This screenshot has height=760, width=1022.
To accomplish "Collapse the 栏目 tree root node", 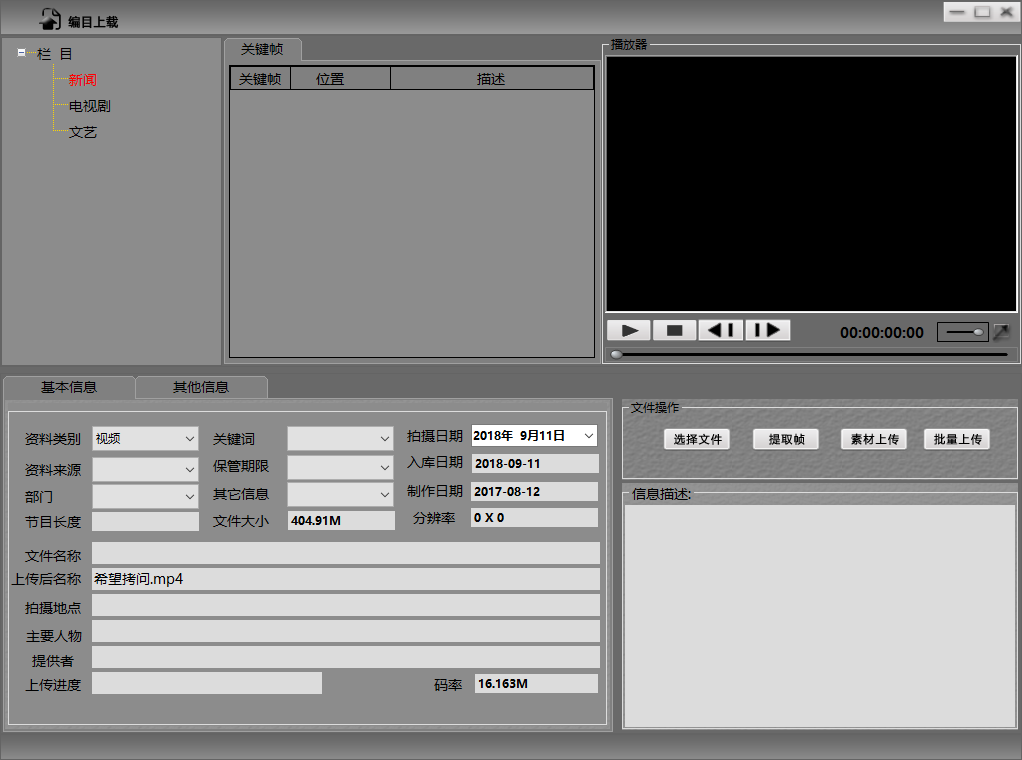I will [22, 54].
